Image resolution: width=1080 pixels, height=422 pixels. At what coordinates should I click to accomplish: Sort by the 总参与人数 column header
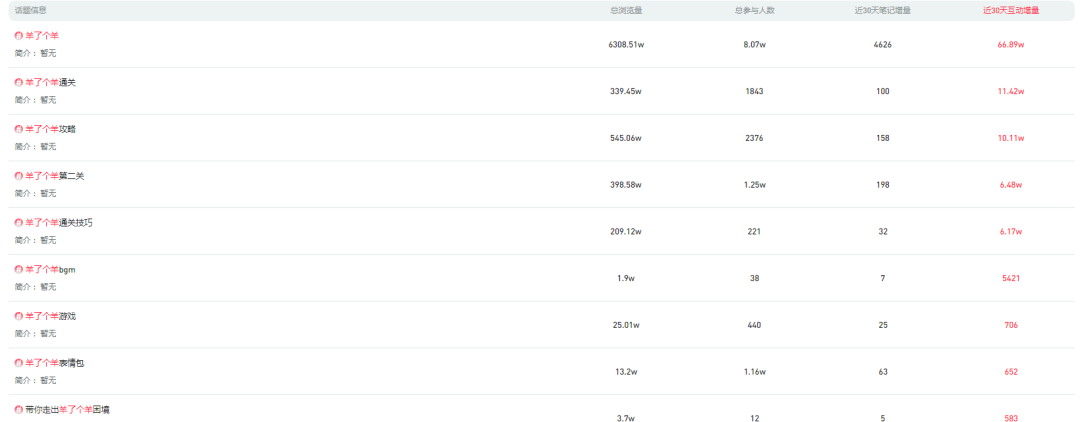point(754,10)
